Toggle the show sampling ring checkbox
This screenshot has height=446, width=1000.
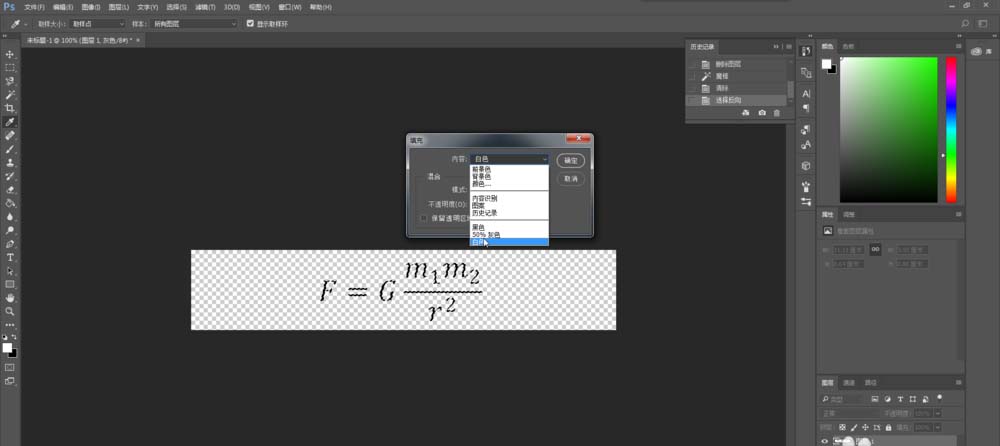251,24
